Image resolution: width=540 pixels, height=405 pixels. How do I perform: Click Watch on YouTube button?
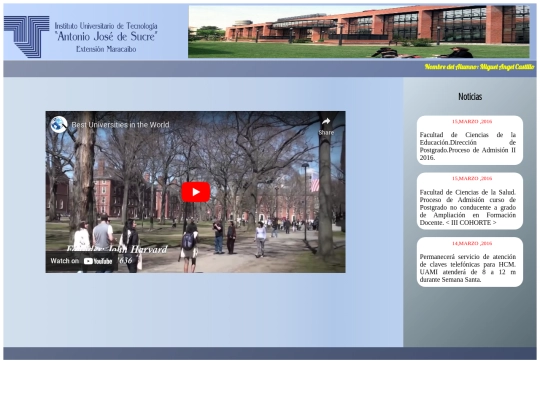click(82, 261)
